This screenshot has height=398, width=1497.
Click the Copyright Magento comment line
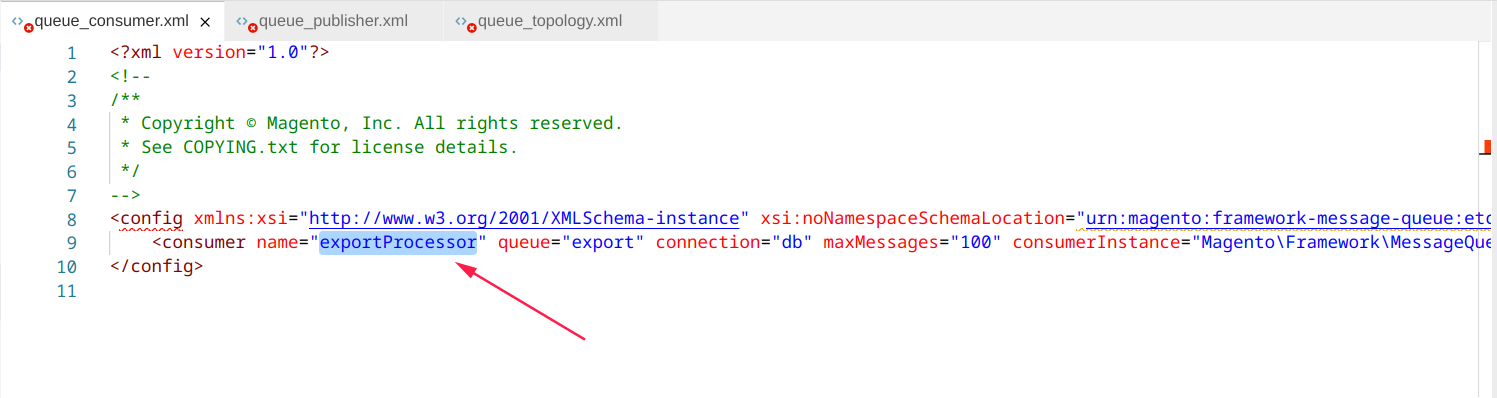pos(372,123)
